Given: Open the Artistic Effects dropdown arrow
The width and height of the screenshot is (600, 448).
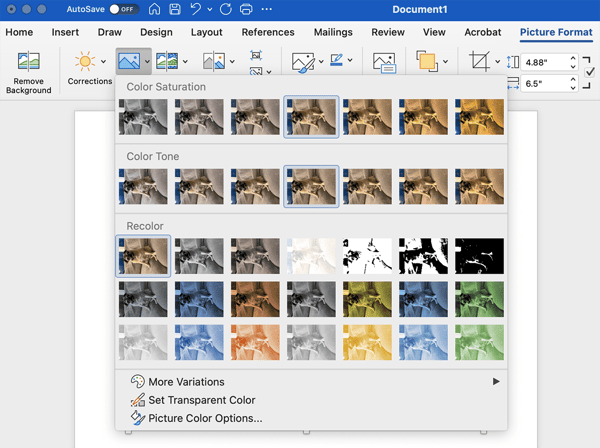Looking at the screenshot, I should (185, 61).
